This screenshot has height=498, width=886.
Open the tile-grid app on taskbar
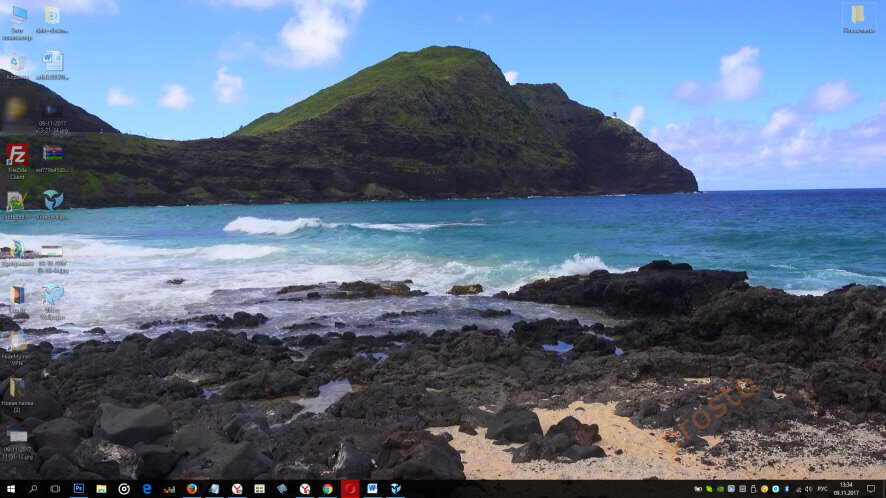coord(259,489)
